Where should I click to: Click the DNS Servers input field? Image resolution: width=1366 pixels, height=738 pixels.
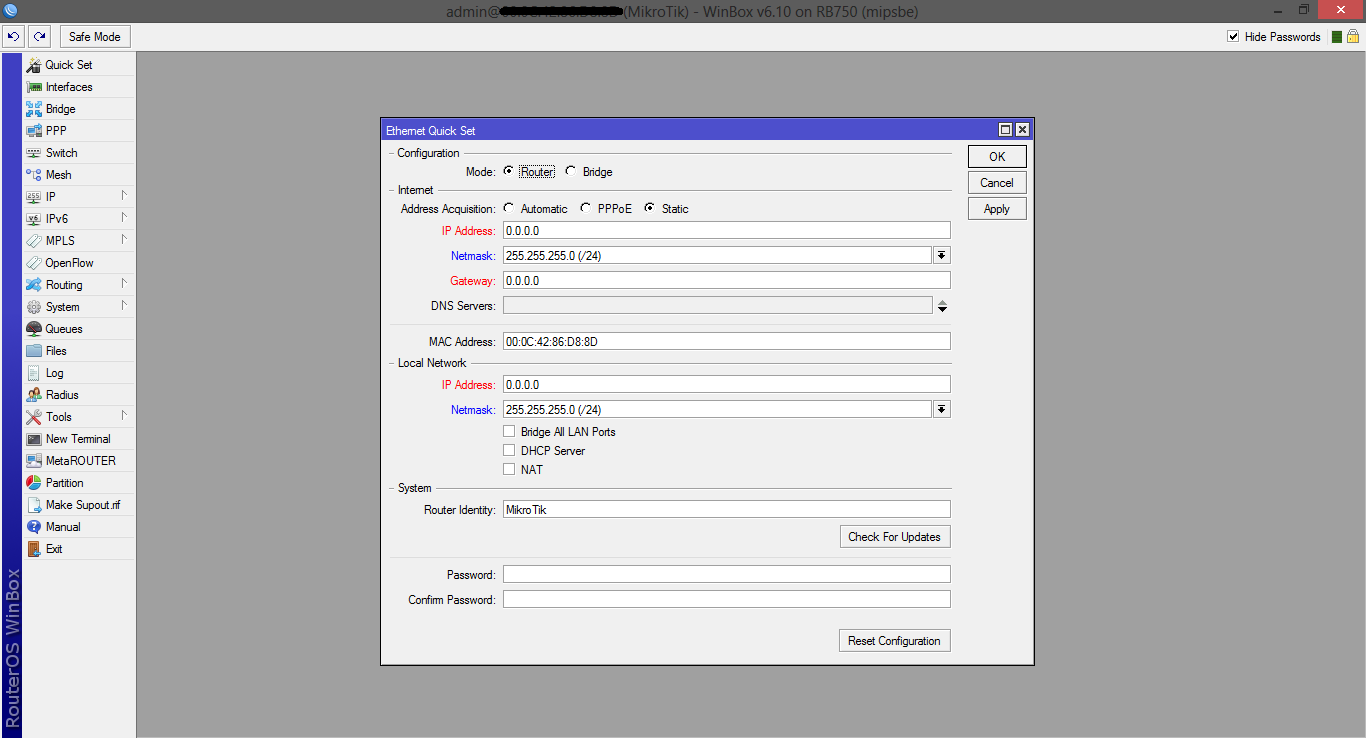tap(717, 306)
